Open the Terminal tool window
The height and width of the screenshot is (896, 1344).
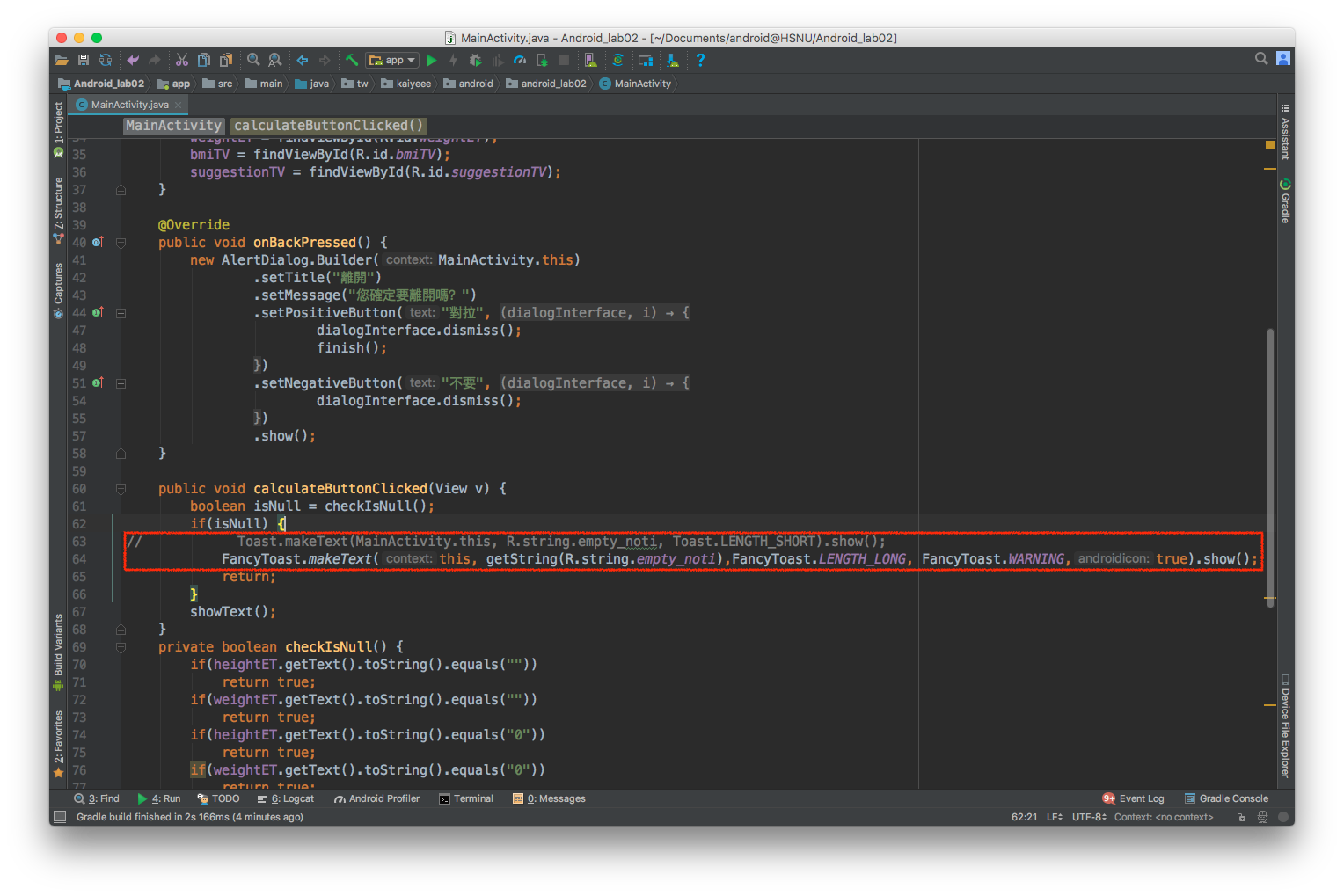(x=466, y=798)
